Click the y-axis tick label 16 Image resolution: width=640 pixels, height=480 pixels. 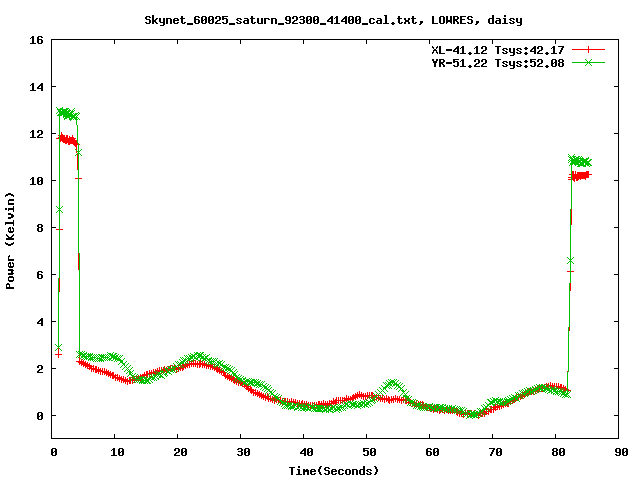click(x=36, y=40)
